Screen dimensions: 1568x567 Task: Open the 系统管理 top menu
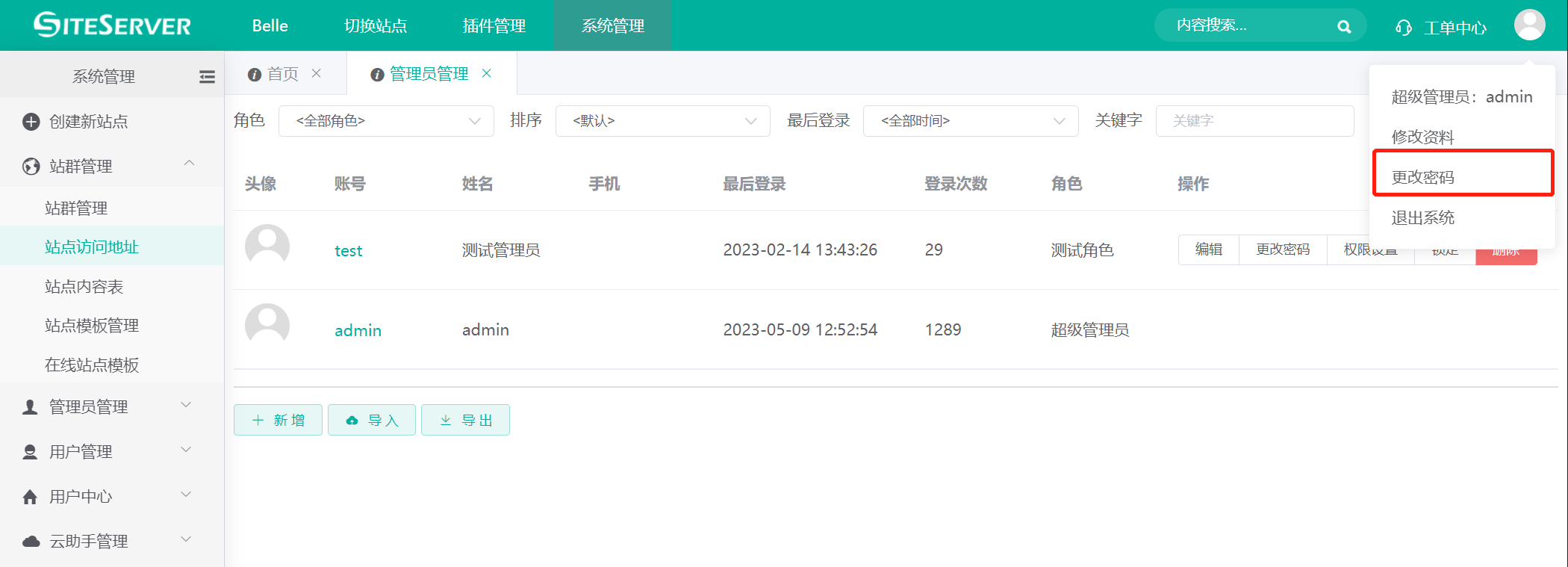[x=613, y=26]
